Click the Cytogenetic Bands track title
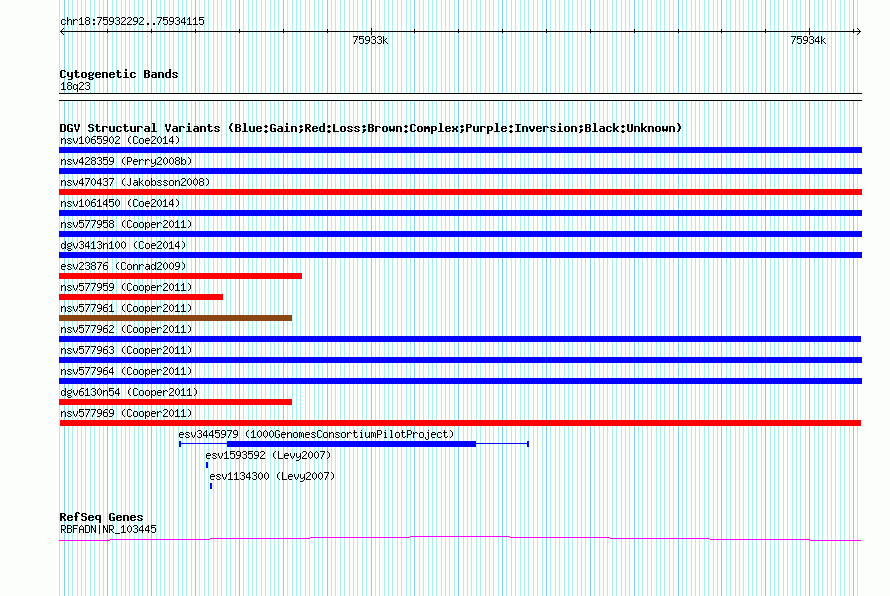This screenshot has width=890, height=596. [x=119, y=74]
